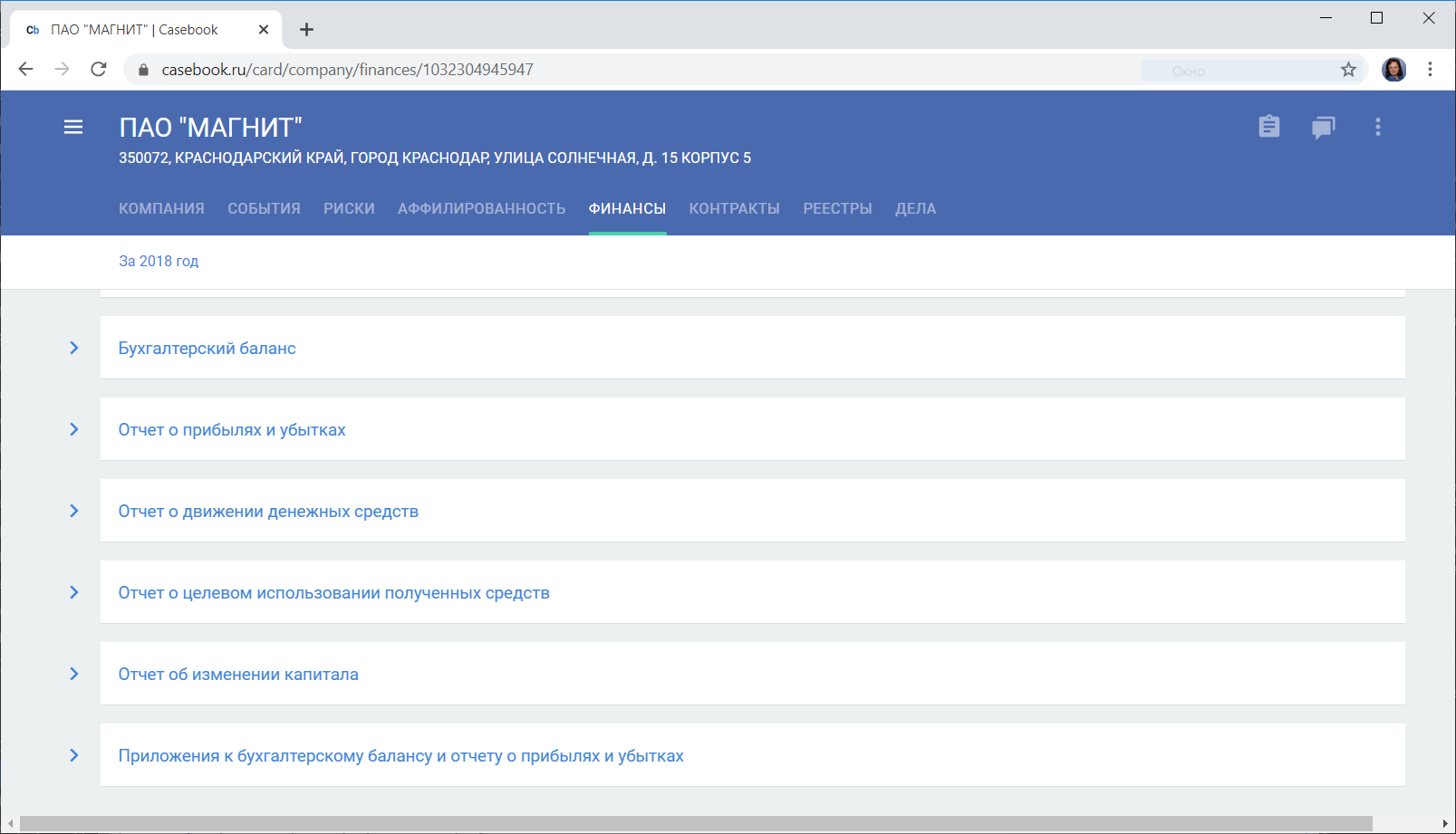Open Отчет о целевом использовании полученных средств
The height and width of the screenshot is (834, 1456).
point(333,593)
